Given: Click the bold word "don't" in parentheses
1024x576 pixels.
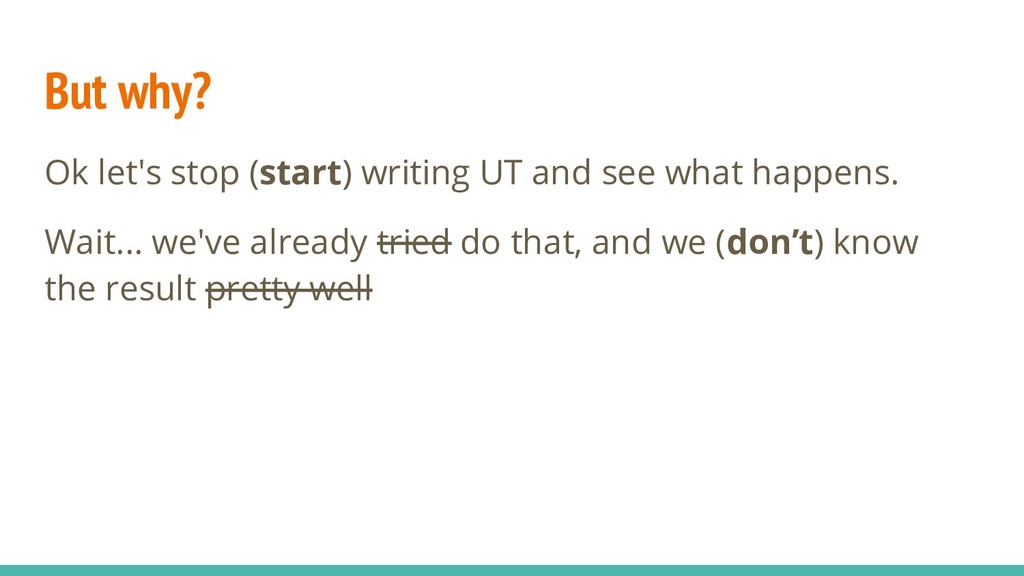Looking at the screenshot, I should [x=769, y=242].
